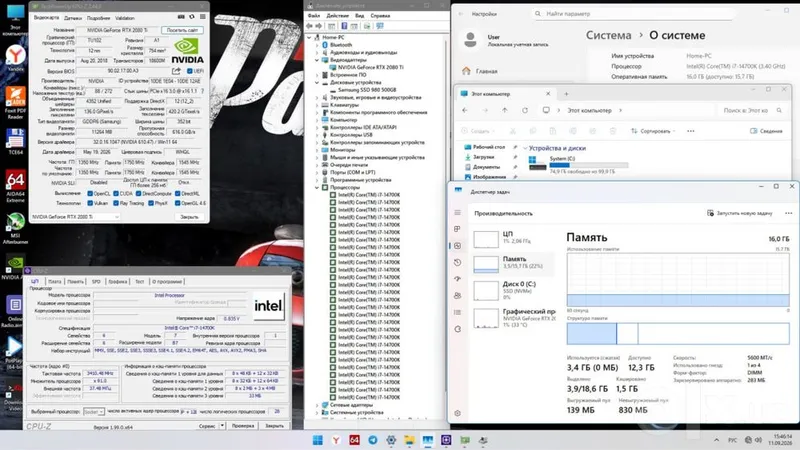Click the bus interface question mark in GPU-Z
This screenshot has width=800, height=450.
tap(203, 91)
